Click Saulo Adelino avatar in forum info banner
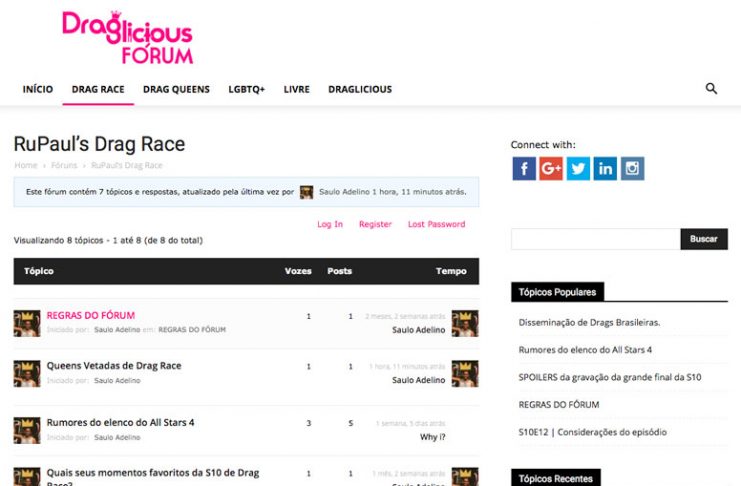 [307, 192]
